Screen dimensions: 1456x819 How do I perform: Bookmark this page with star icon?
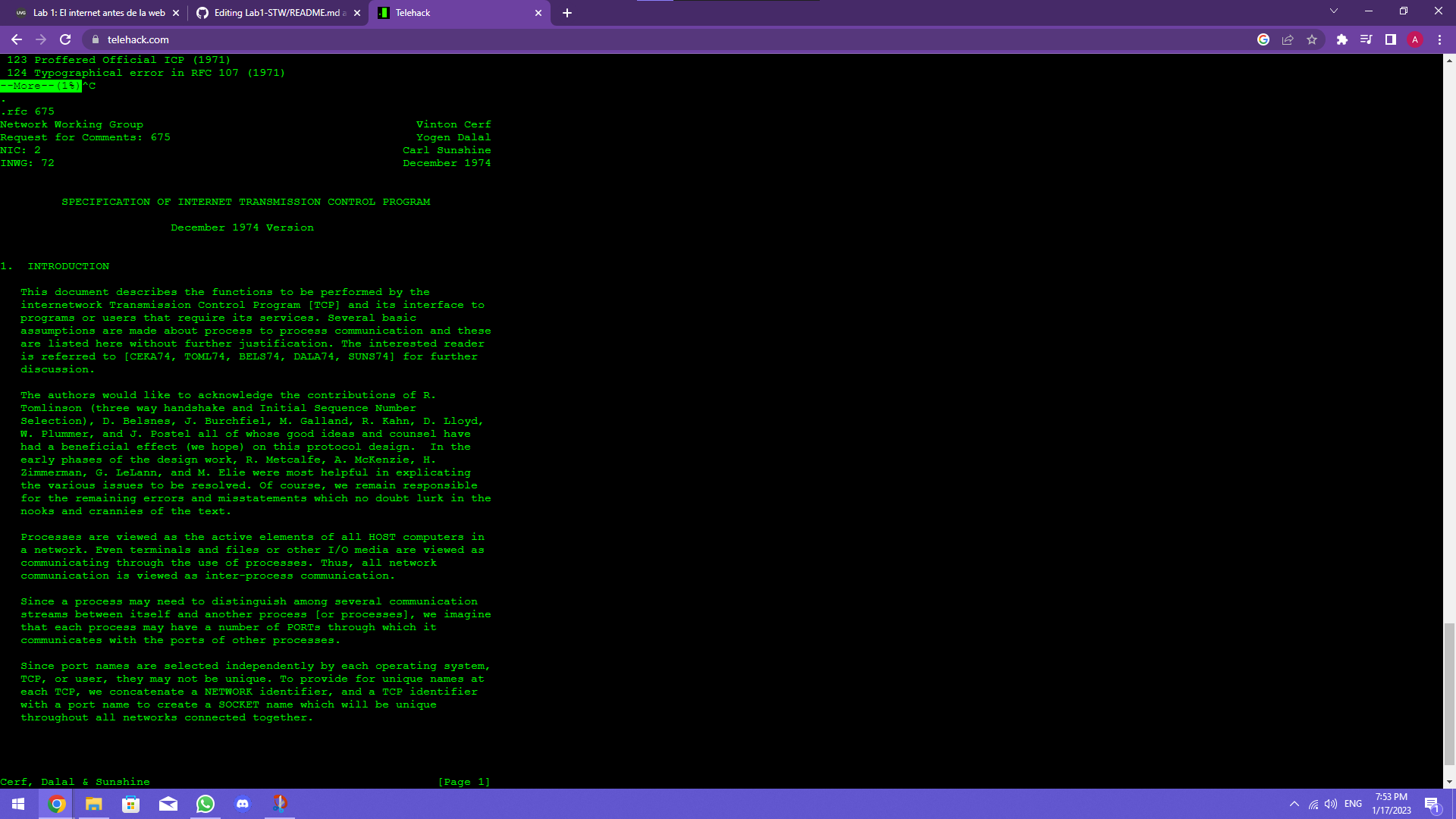click(x=1312, y=39)
